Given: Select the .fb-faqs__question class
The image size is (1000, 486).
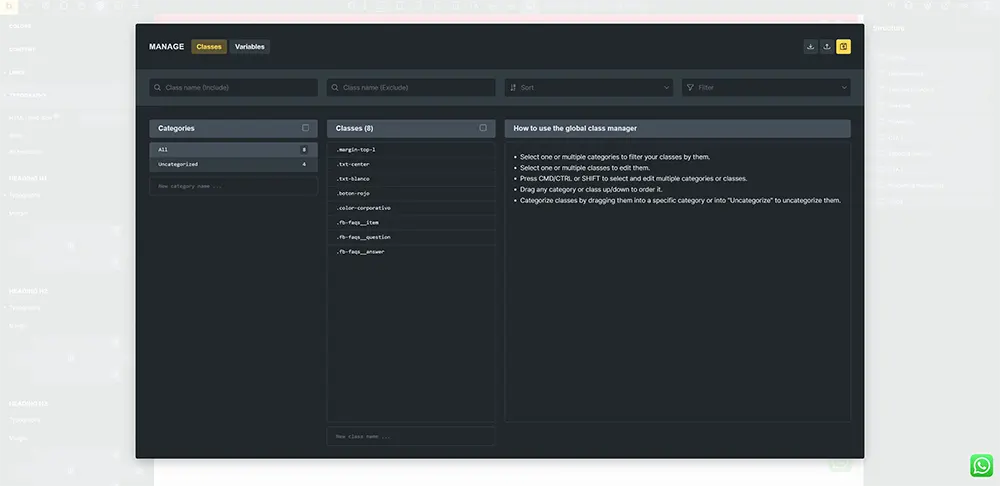Looking at the screenshot, I should pyautogui.click(x=410, y=237).
